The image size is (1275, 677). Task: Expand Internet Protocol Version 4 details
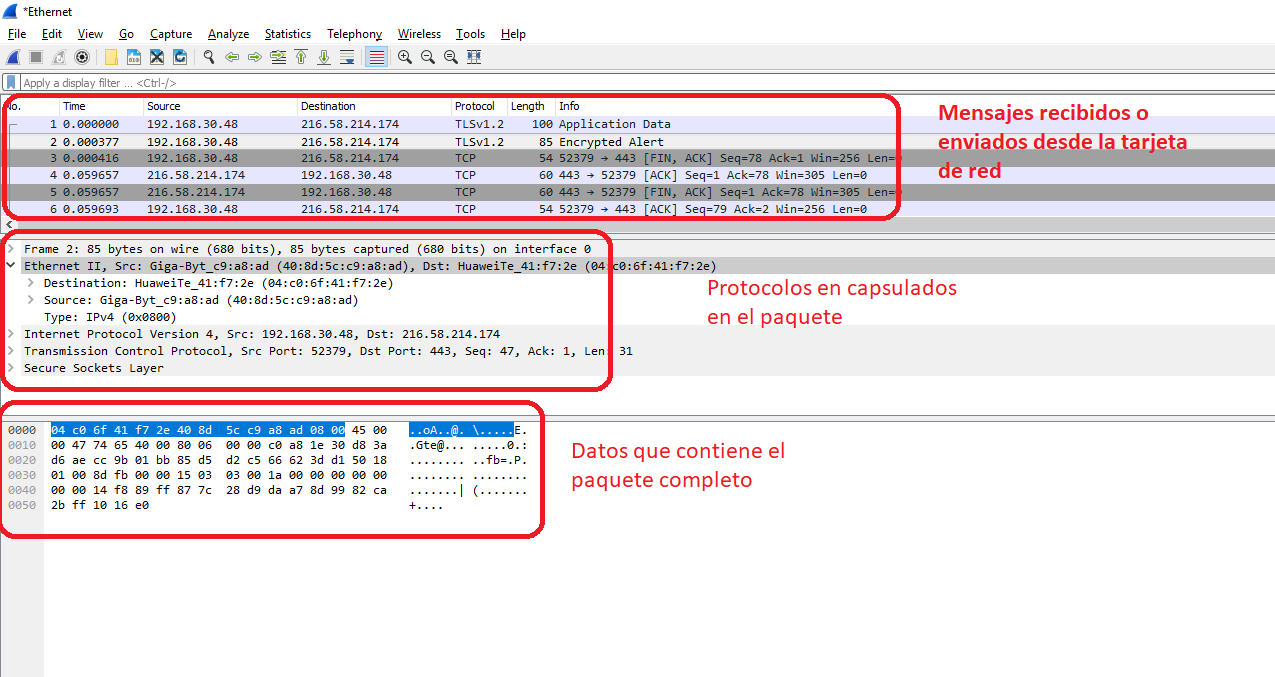[11, 334]
